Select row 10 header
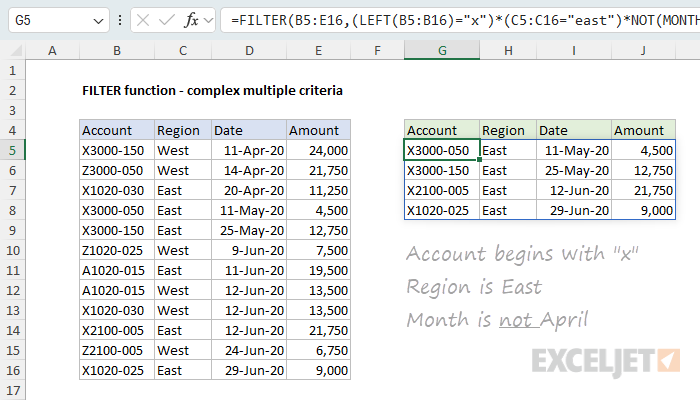 [x=12, y=250]
